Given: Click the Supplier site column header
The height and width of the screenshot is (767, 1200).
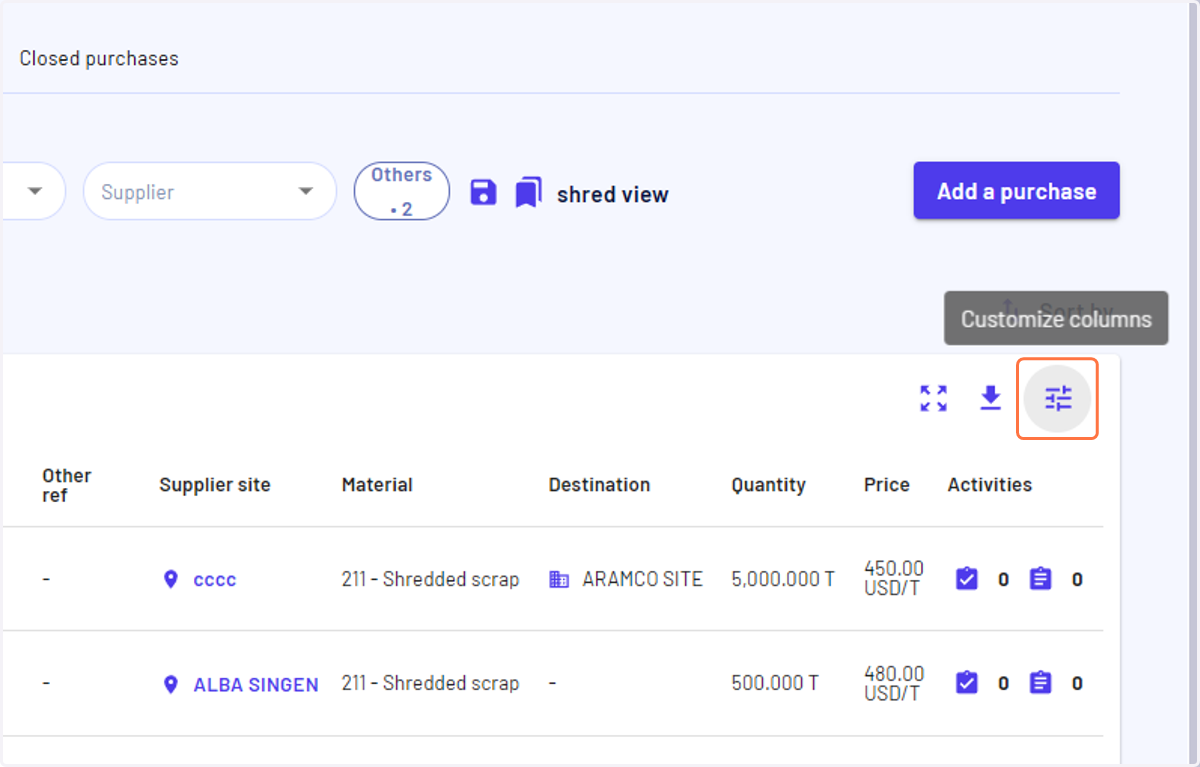Looking at the screenshot, I should coord(215,485).
